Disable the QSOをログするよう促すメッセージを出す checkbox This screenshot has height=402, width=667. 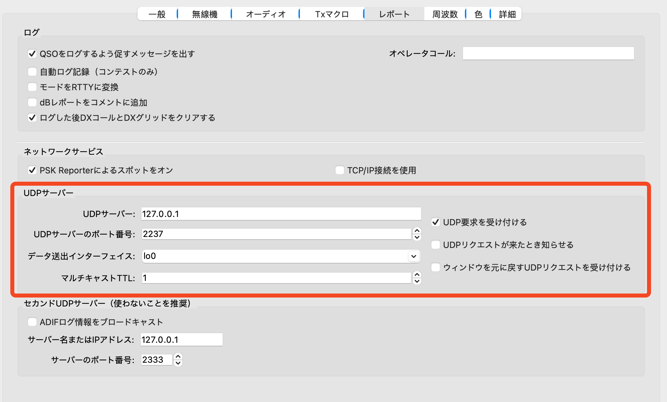[32, 54]
